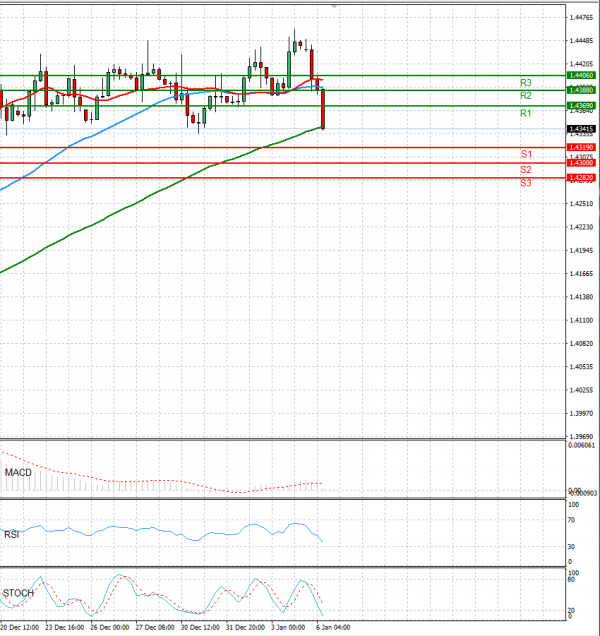Click the 3 Jan 00:00 time label
Screen dimensions: 600x636
[288, 627]
